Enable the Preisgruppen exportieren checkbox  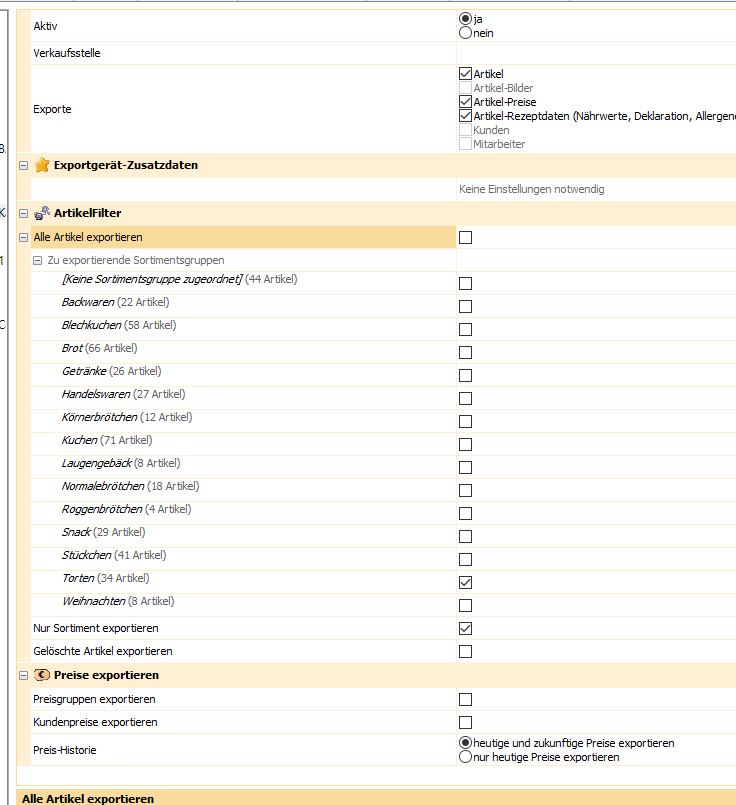pyautogui.click(x=465, y=700)
